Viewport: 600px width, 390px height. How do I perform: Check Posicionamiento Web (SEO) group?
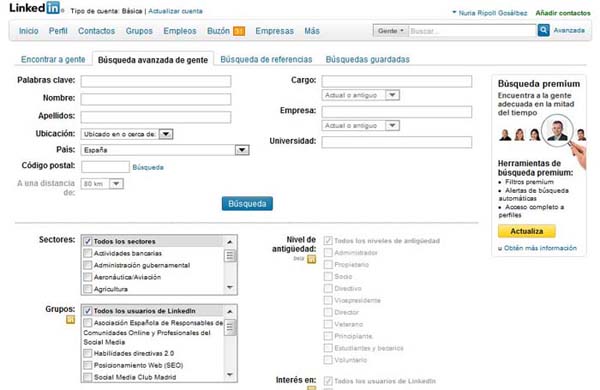click(x=88, y=365)
